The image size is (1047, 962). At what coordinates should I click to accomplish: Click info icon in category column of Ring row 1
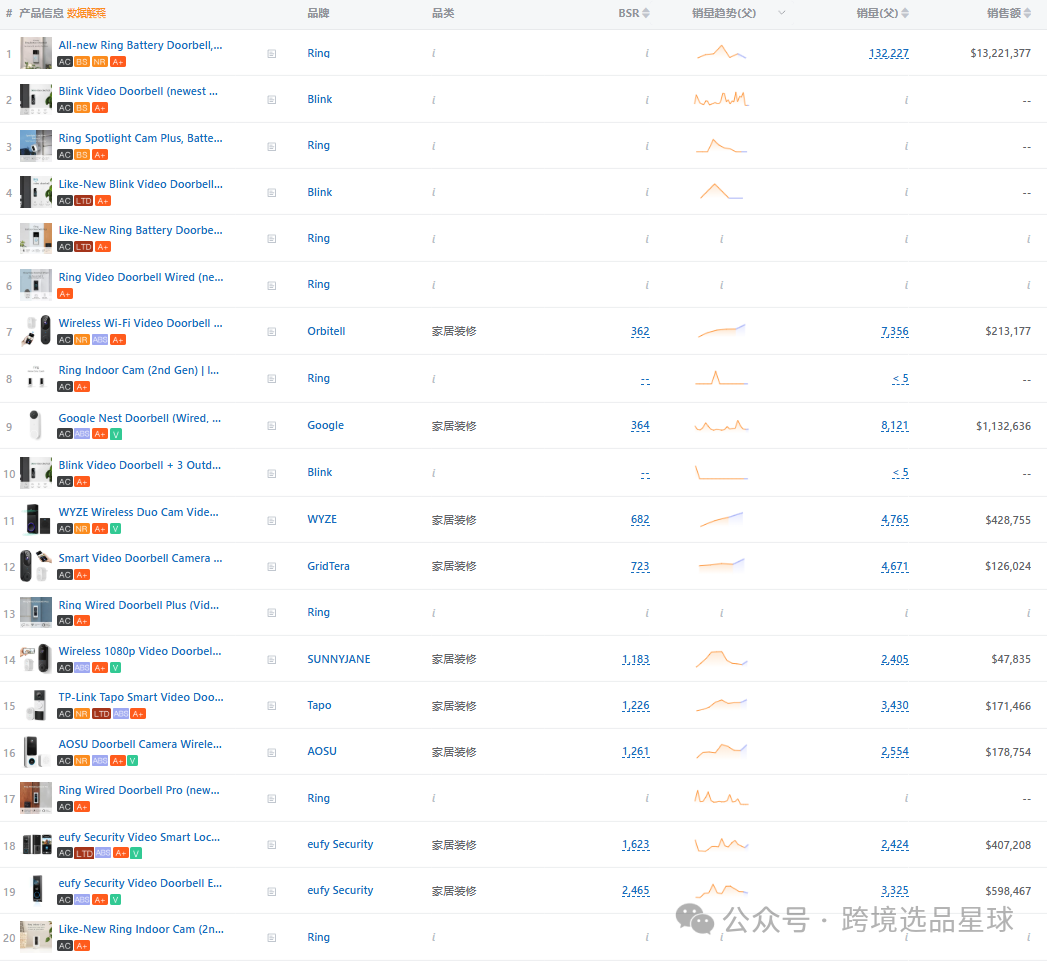point(434,53)
